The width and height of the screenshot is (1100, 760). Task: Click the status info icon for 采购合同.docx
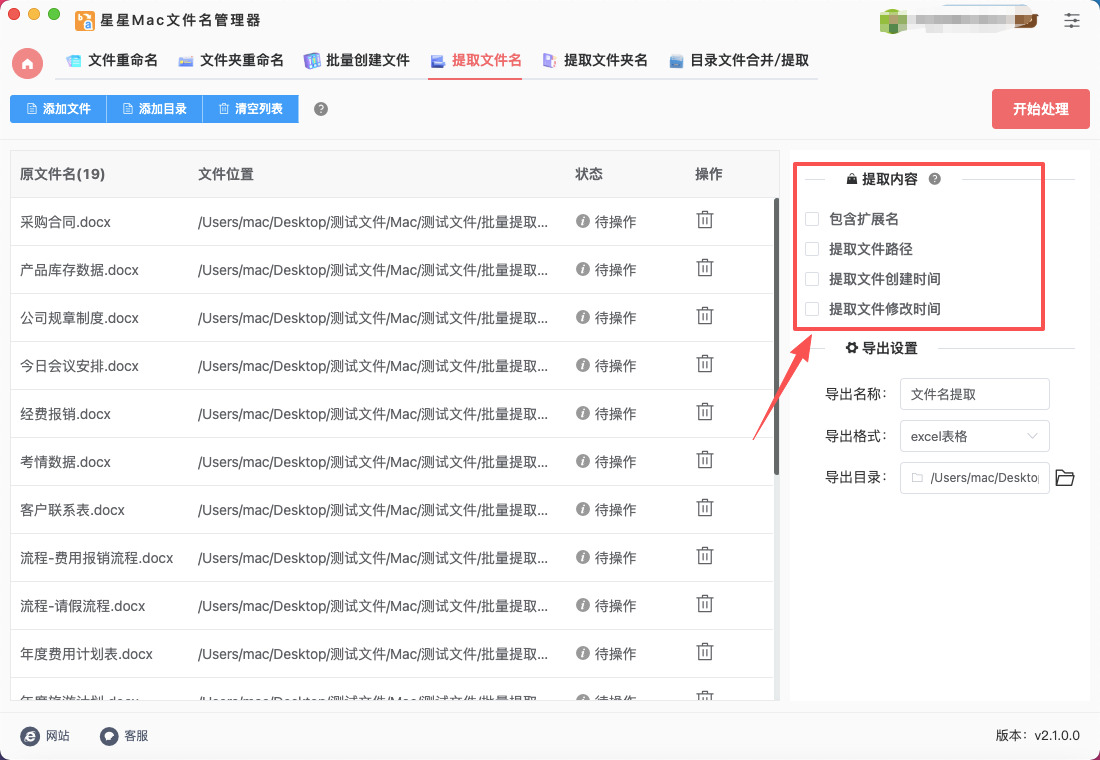(582, 221)
